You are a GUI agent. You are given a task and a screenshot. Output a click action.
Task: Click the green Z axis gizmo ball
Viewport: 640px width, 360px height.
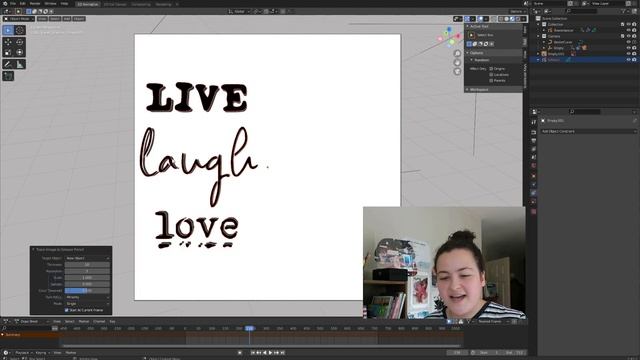click(452, 42)
